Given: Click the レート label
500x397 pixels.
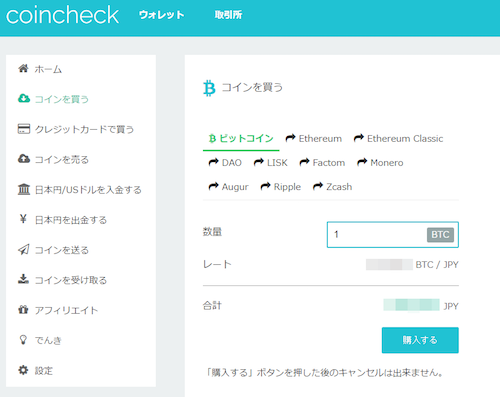Looking at the screenshot, I should coord(217,264).
